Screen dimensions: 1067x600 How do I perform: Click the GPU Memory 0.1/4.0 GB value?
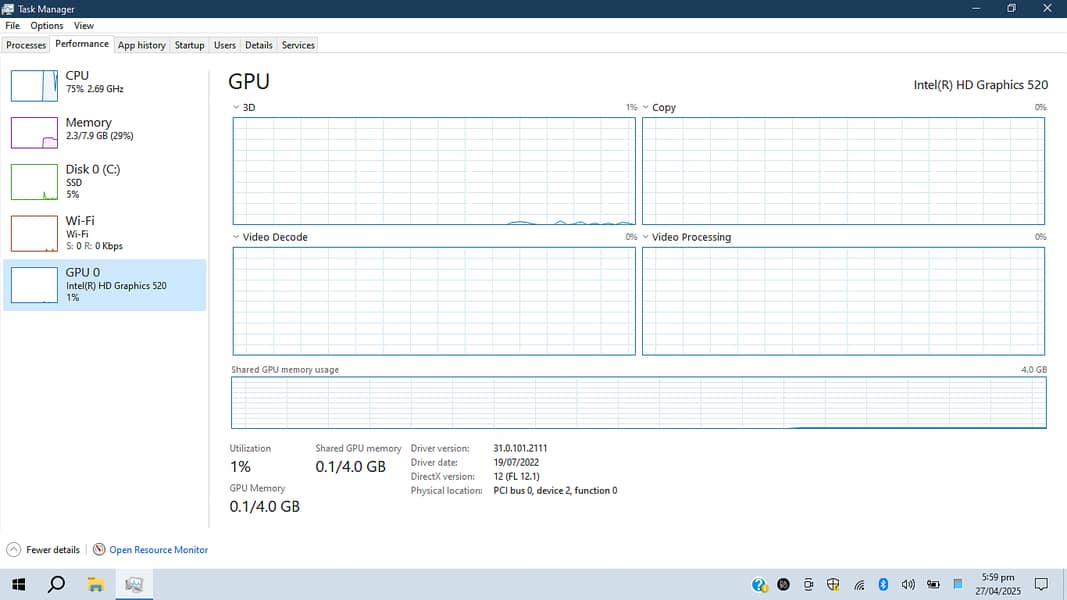(265, 507)
